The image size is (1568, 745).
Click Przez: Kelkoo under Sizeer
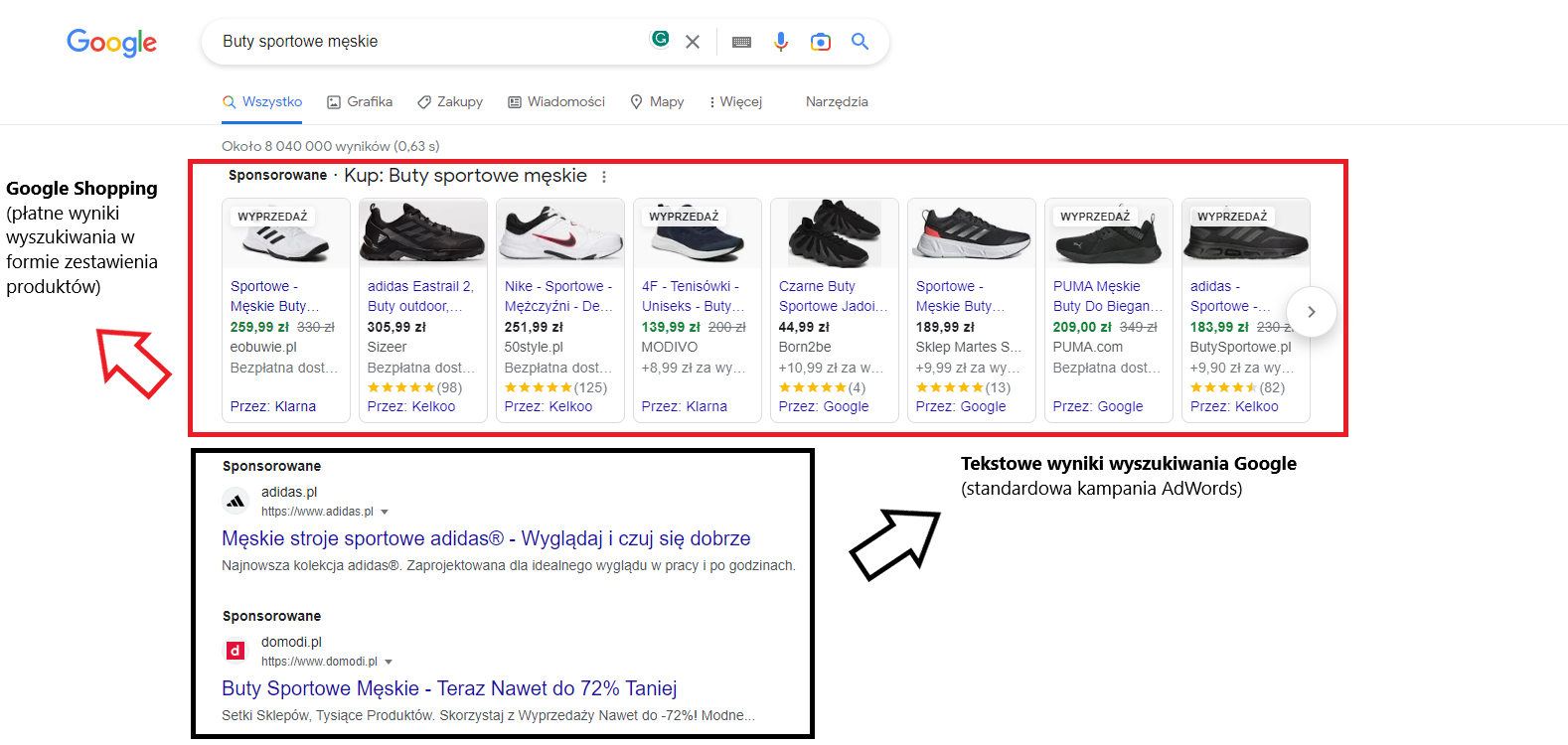coord(411,406)
